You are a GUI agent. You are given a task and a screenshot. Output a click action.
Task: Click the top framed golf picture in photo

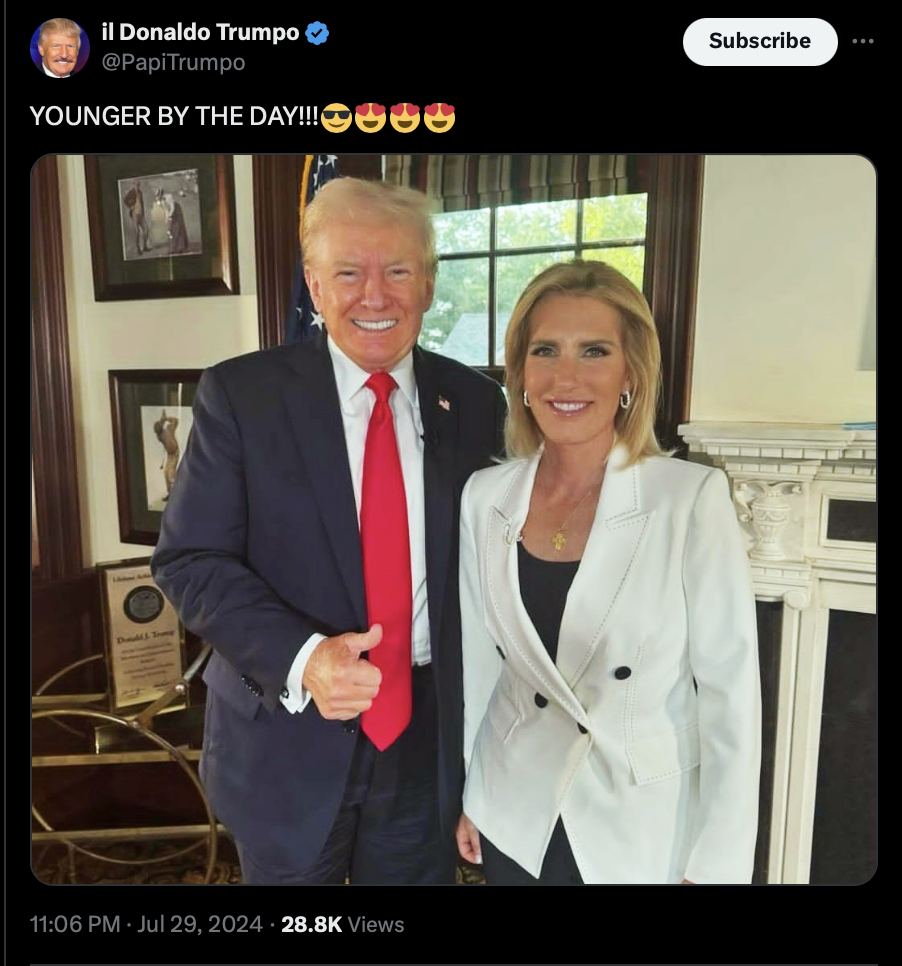(x=161, y=226)
